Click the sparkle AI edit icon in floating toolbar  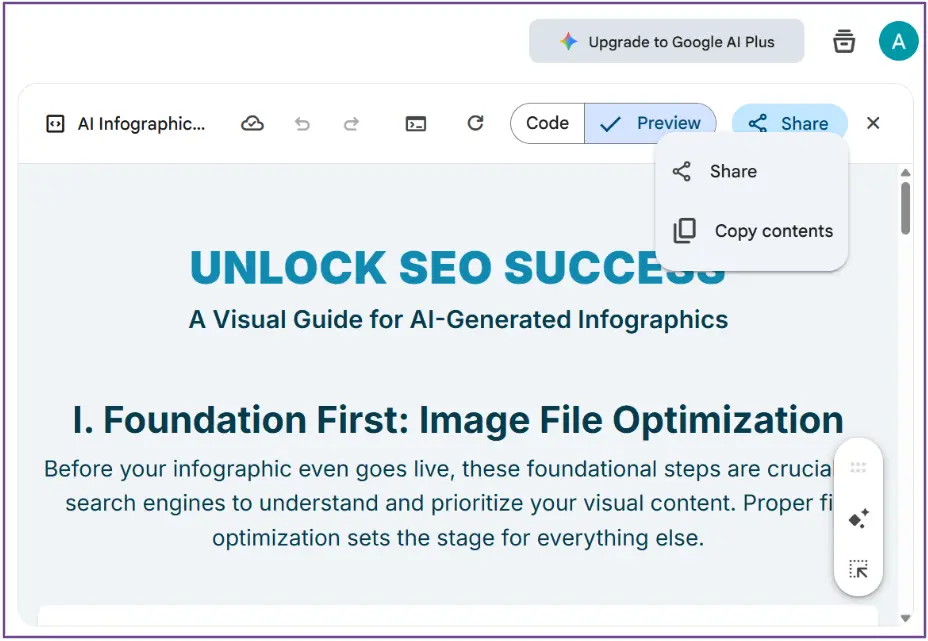(858, 518)
